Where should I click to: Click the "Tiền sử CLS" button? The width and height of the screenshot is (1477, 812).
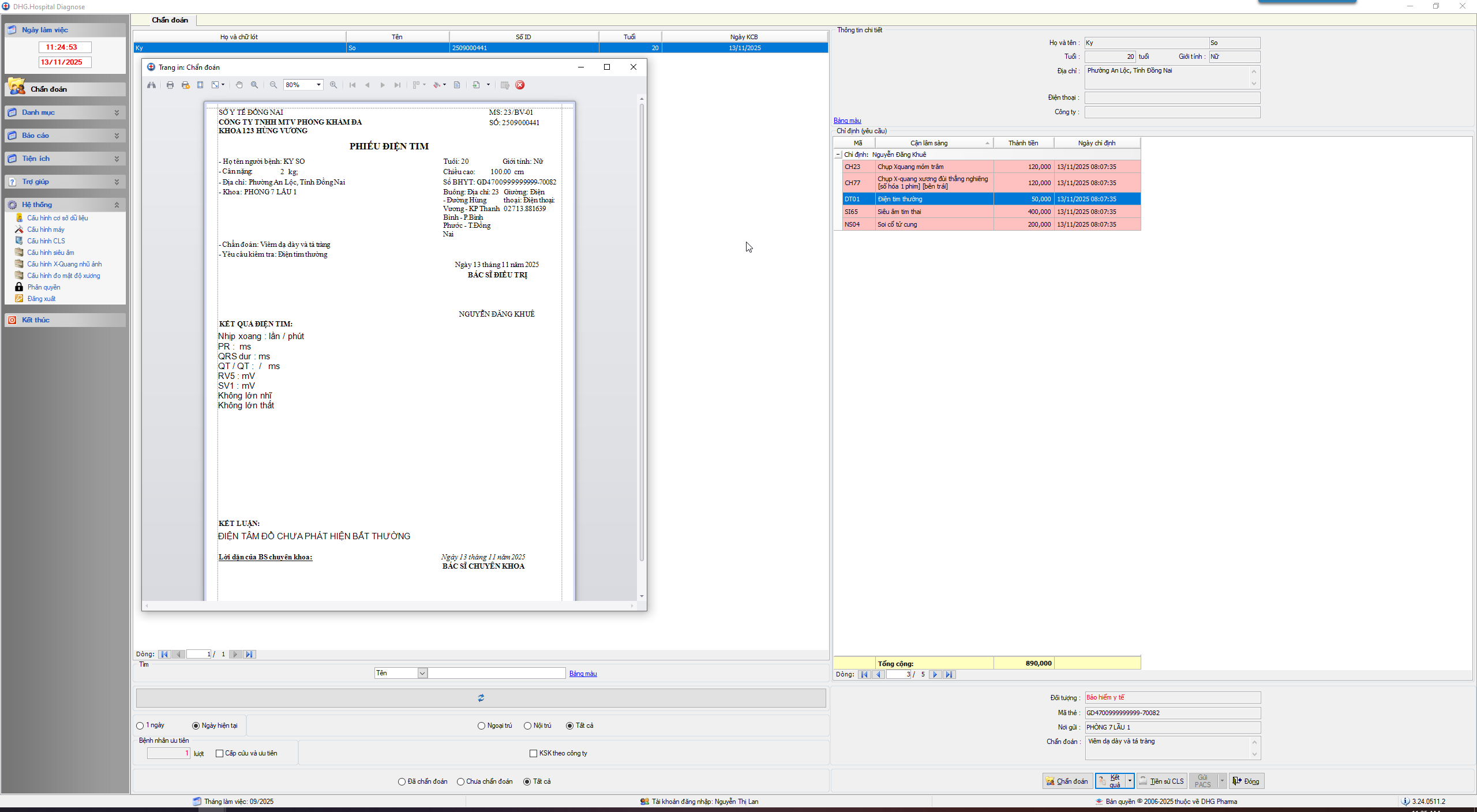[1161, 781]
